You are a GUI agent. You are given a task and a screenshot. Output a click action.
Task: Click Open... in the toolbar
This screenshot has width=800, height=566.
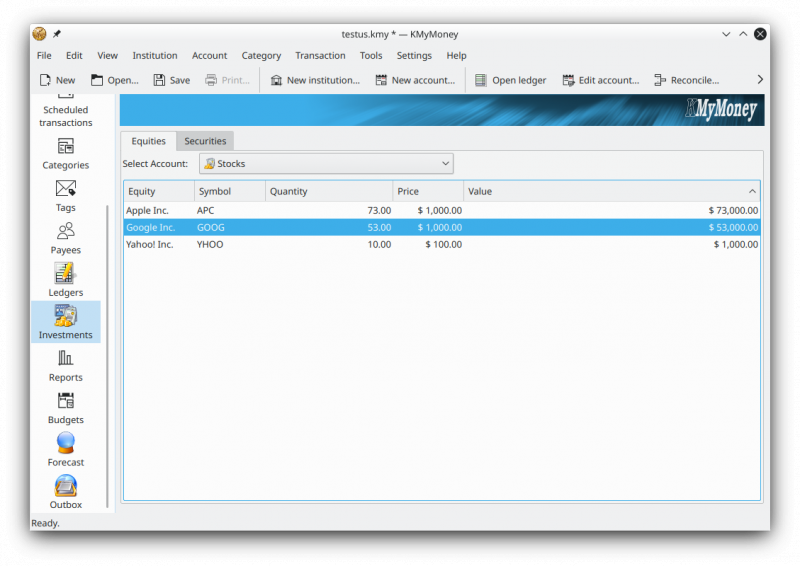[x=115, y=80]
